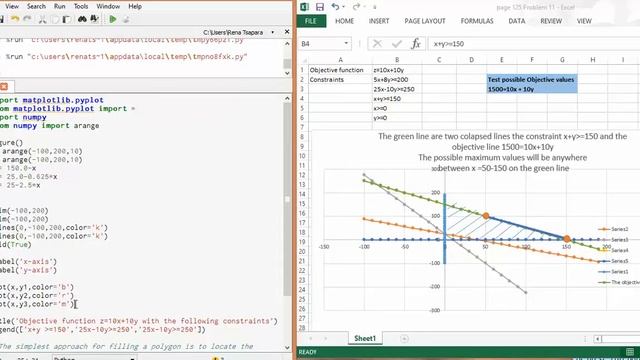This screenshot has width=640, height=360.
Task: Click the Series2 legend entry in the chart
Action: coord(613,229)
